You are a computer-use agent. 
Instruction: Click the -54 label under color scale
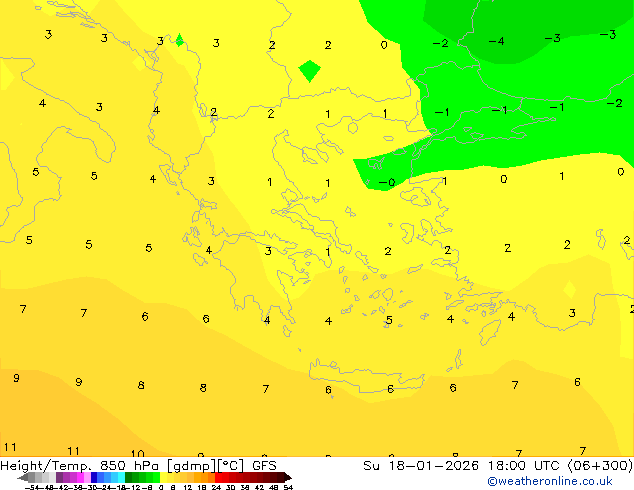tap(32, 487)
